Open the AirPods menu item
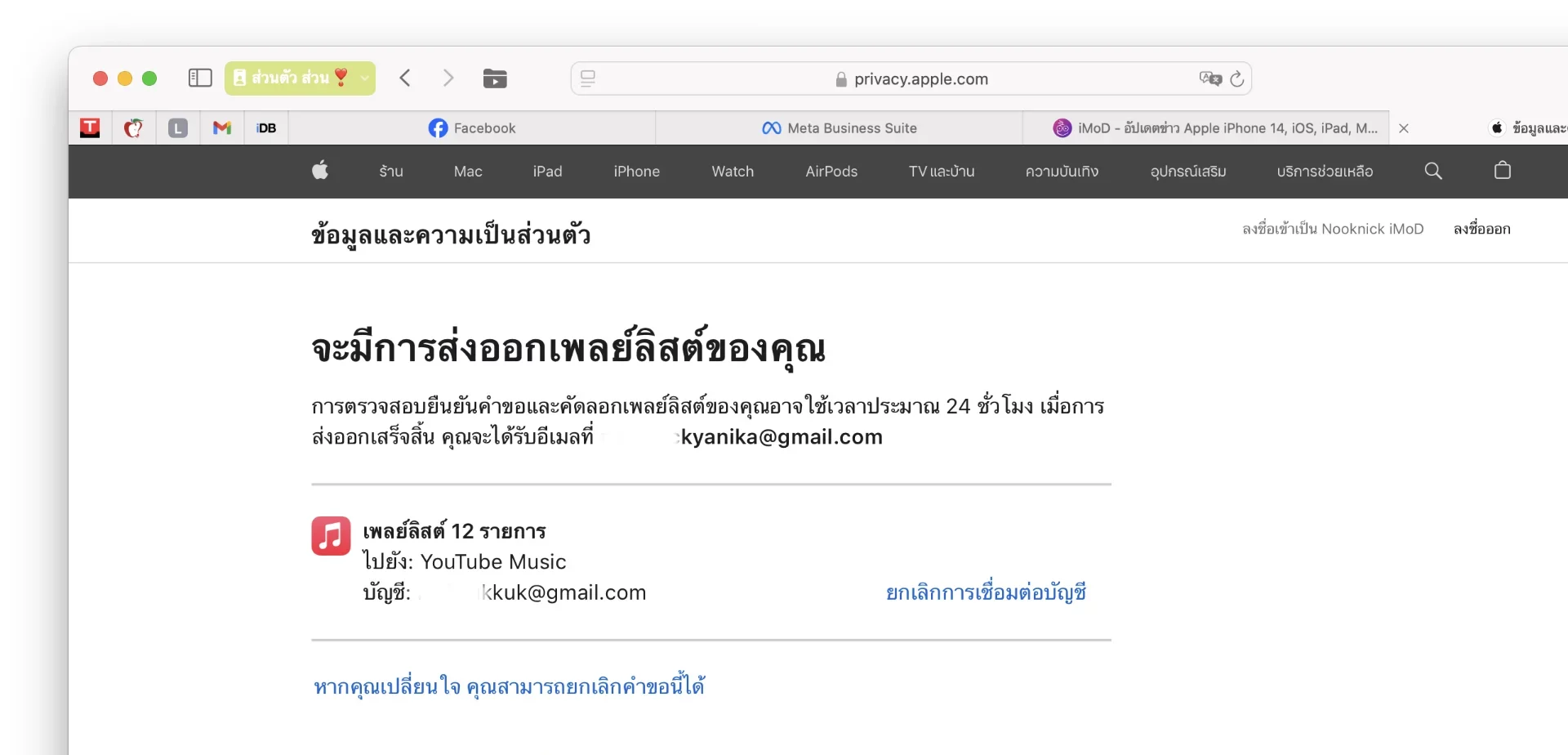 [x=831, y=172]
